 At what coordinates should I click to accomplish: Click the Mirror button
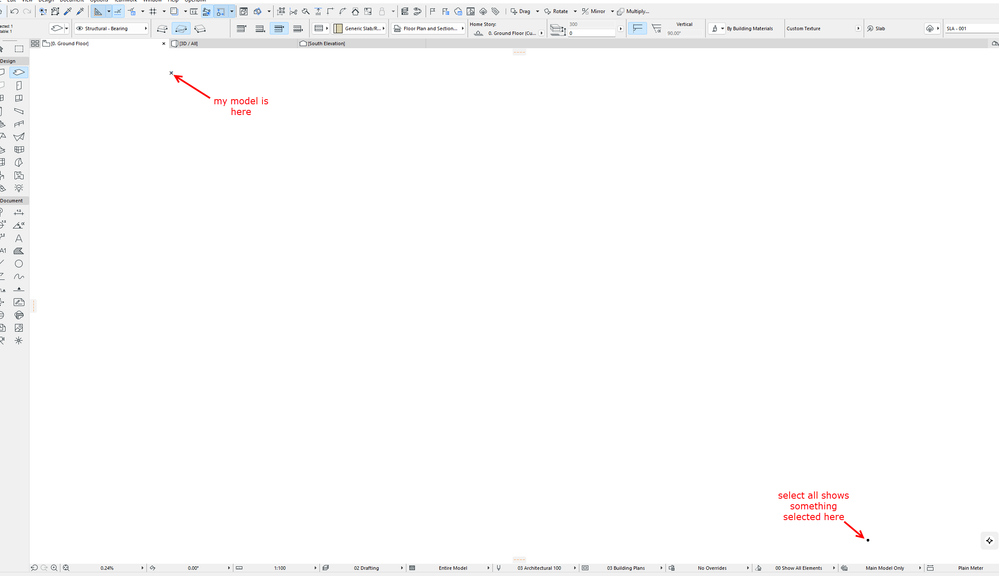594,11
